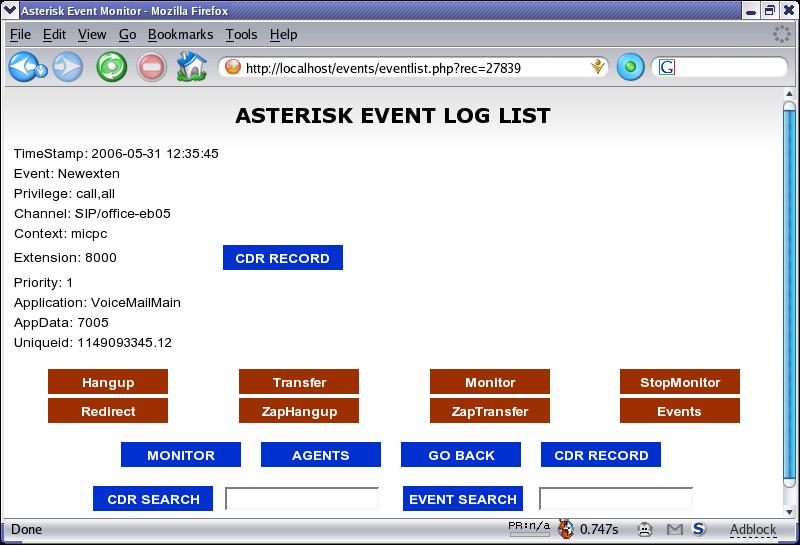Click the Forward navigation arrow
Screen dimensions: 800x545
[68, 68]
